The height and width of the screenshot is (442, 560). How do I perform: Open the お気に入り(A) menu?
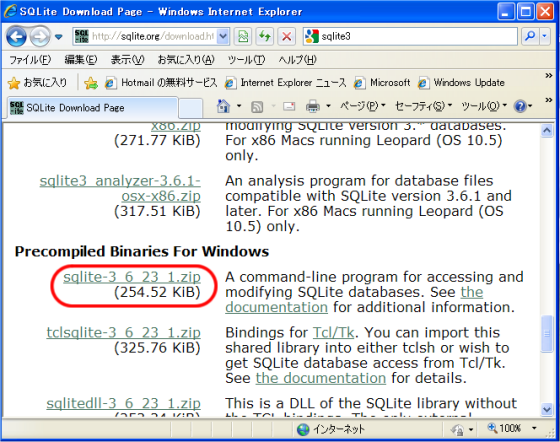(186, 60)
